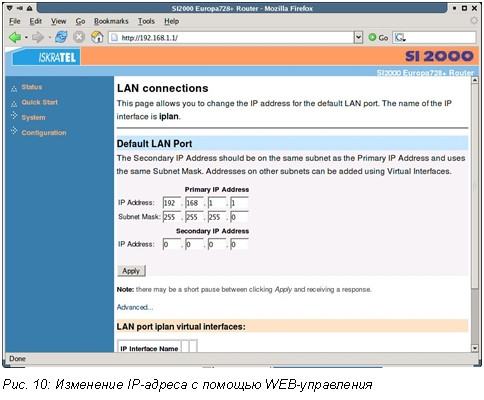Click the green Go icon

[372, 37]
